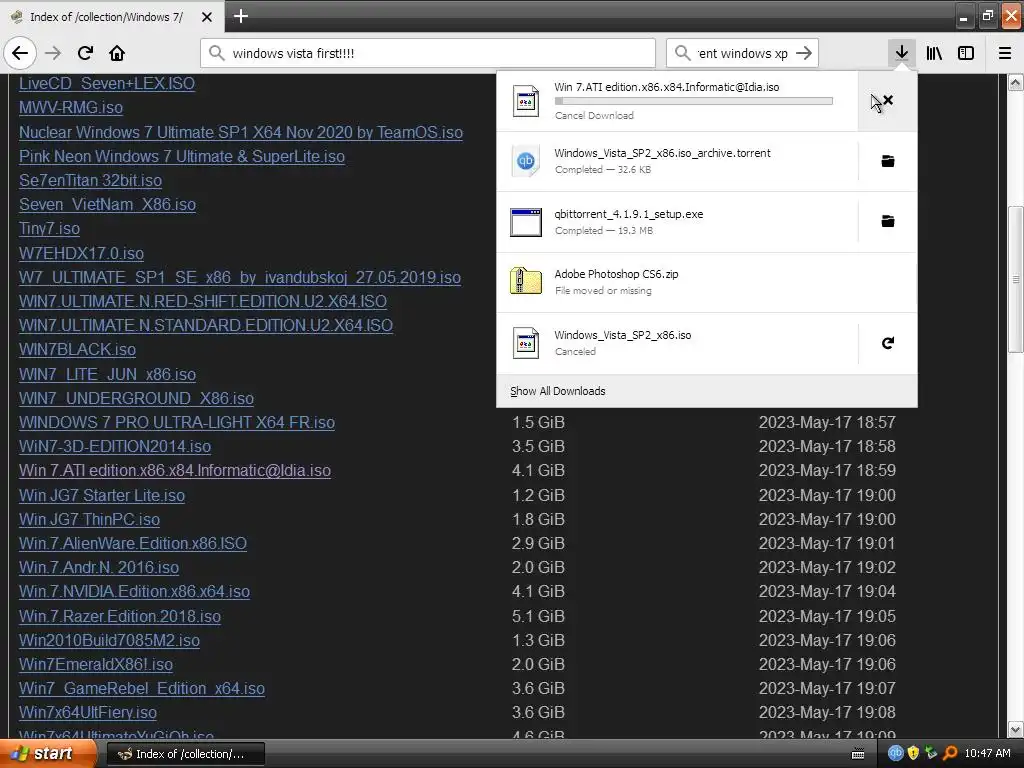Open Win7_GameRebel_Edition_x64.iso link
1024x768 pixels.
[142, 689]
